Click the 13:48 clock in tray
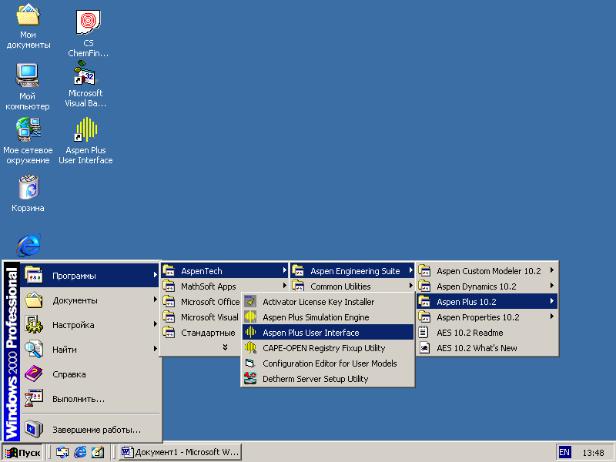The image size is (616, 462). pos(593,453)
